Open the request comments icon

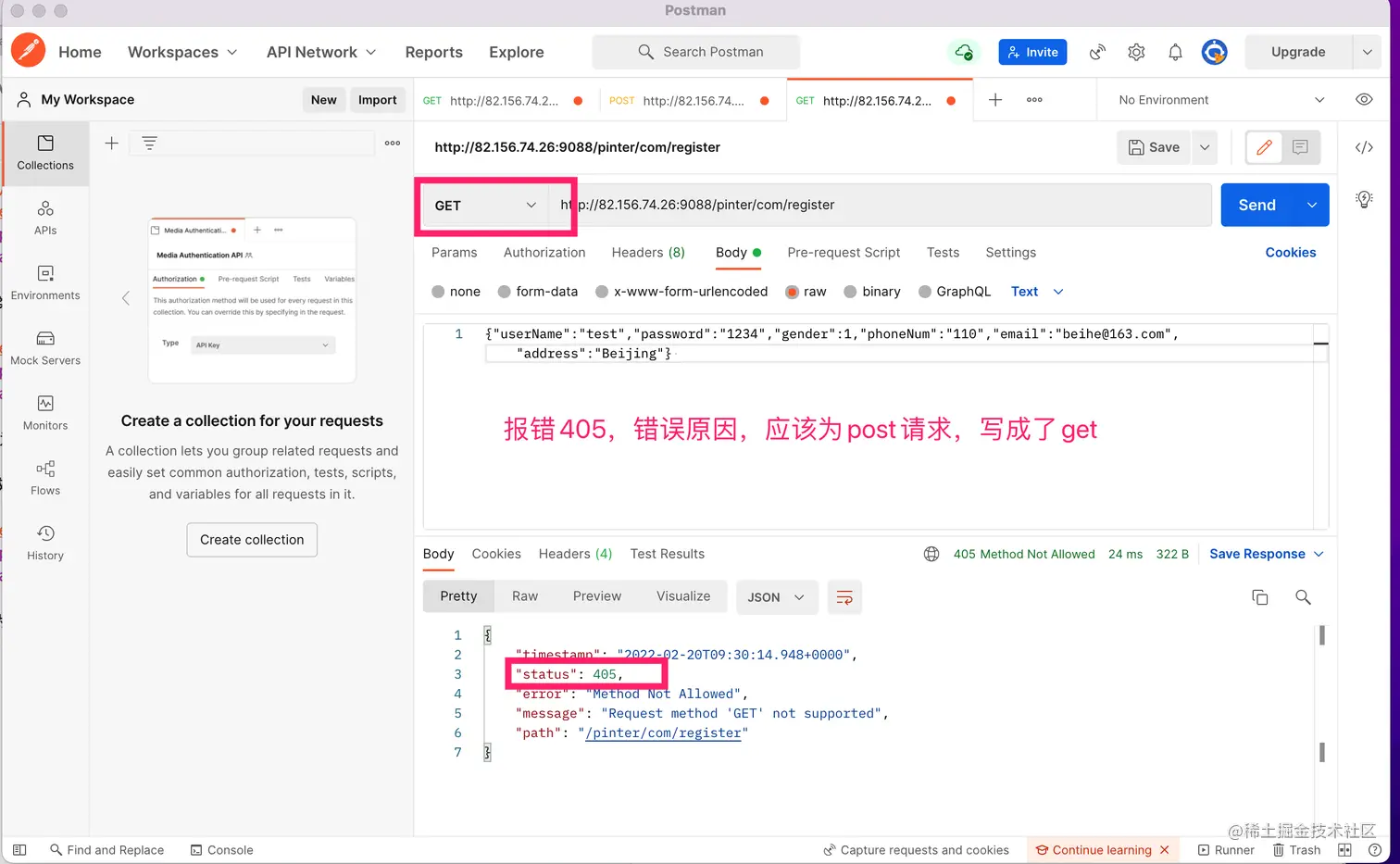point(1300,147)
